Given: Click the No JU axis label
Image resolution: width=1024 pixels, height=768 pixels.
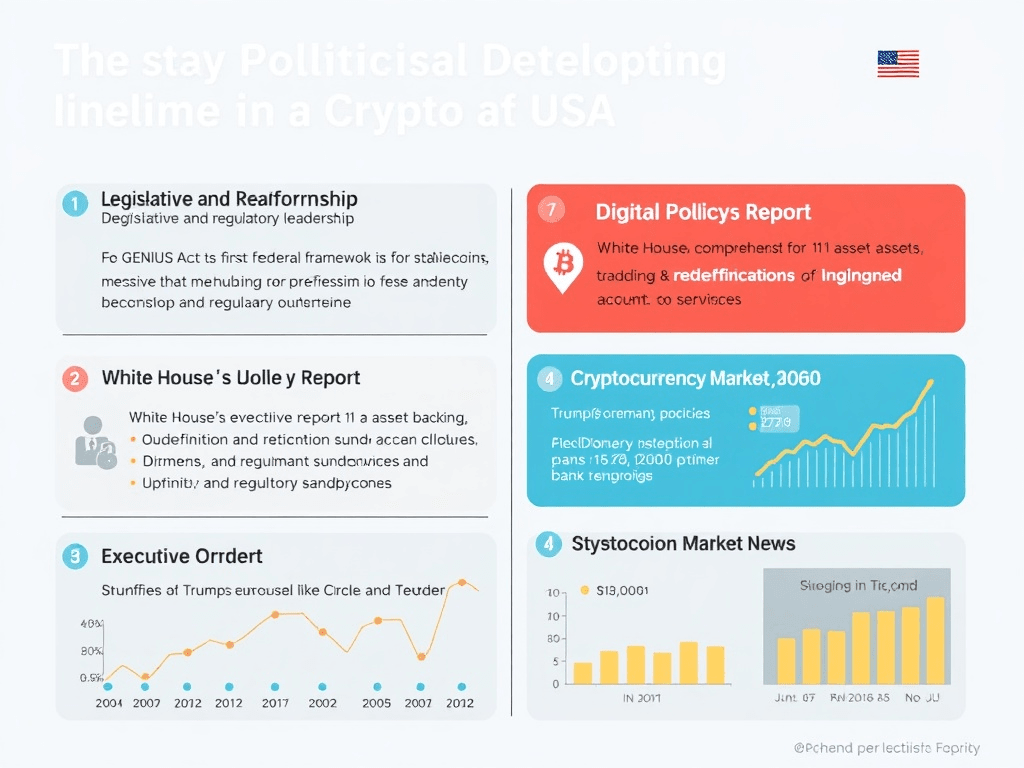Looking at the screenshot, I should tap(922, 697).
